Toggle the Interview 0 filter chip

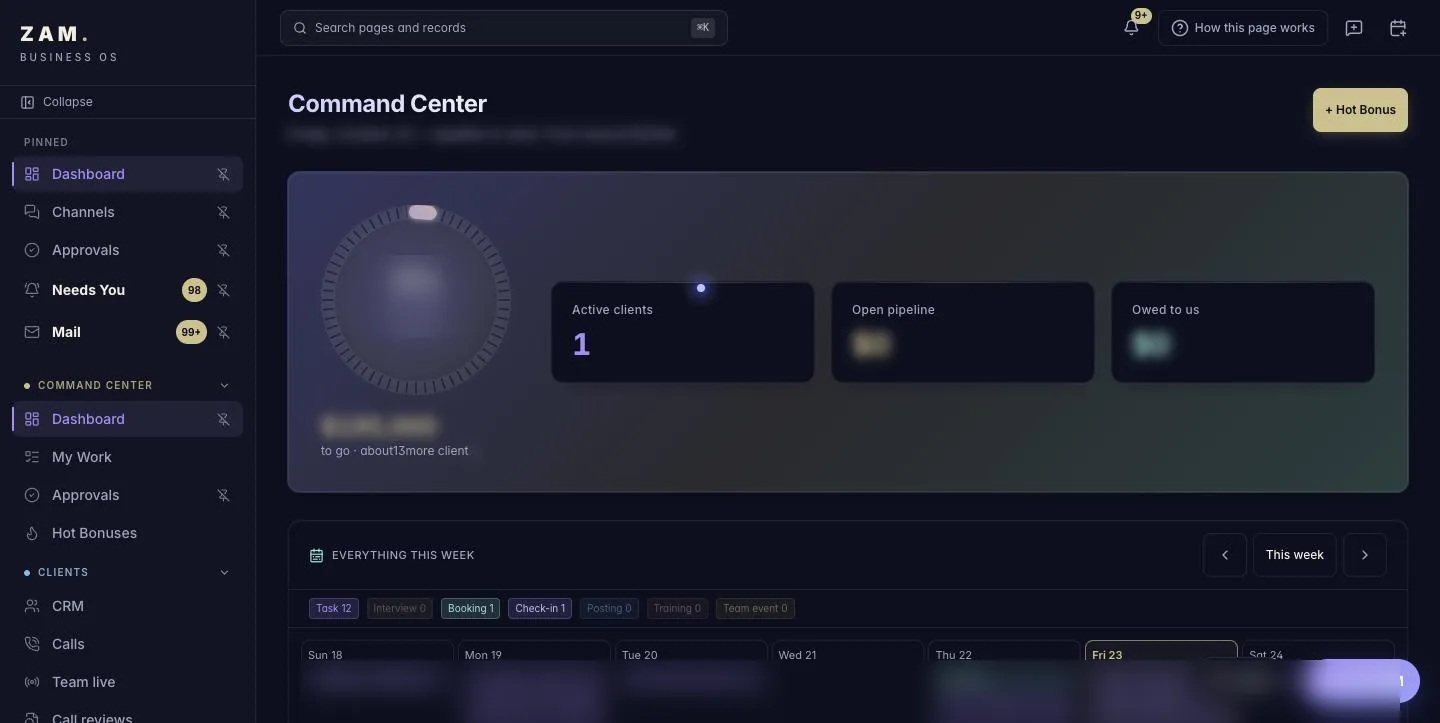[399, 608]
